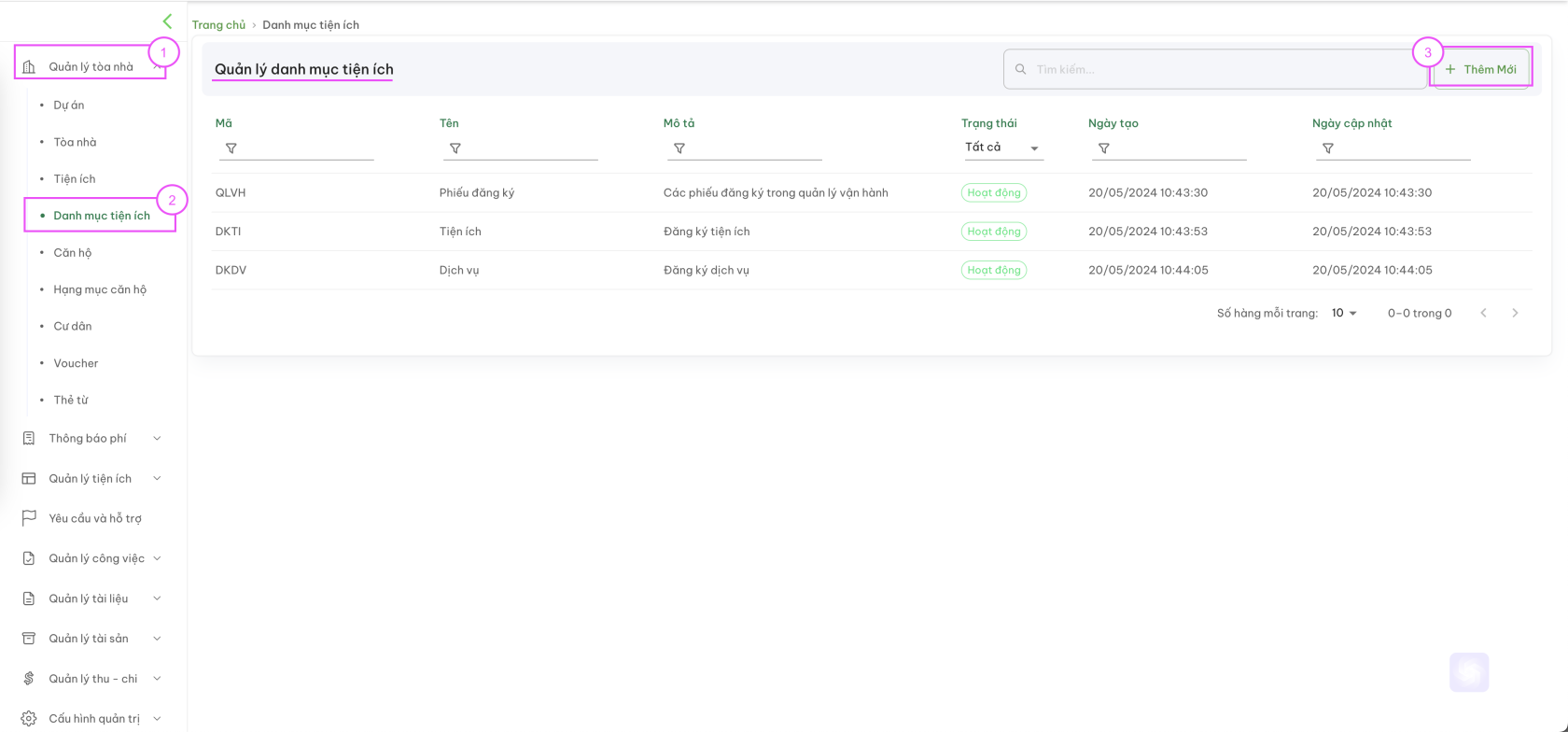Image resolution: width=1568 pixels, height=732 pixels.
Task: Click the Quản lý tiện ích layout icon
Action: 29,478
